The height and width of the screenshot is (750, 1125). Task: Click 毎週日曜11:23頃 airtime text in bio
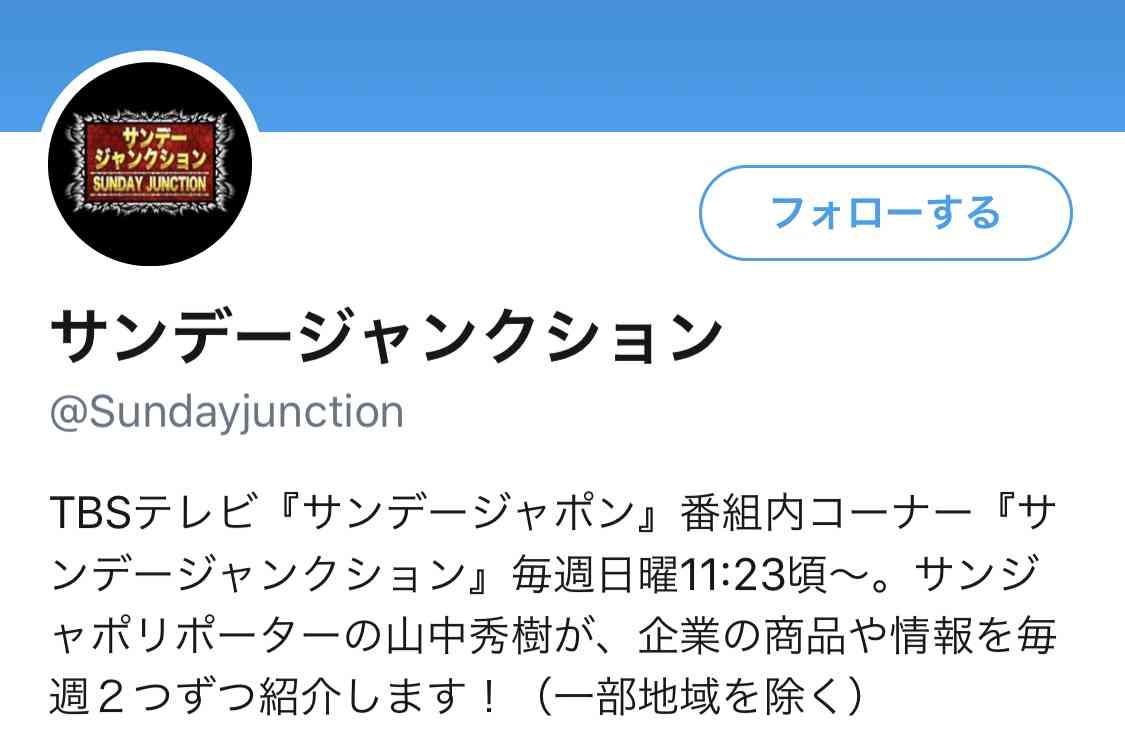tap(669, 574)
